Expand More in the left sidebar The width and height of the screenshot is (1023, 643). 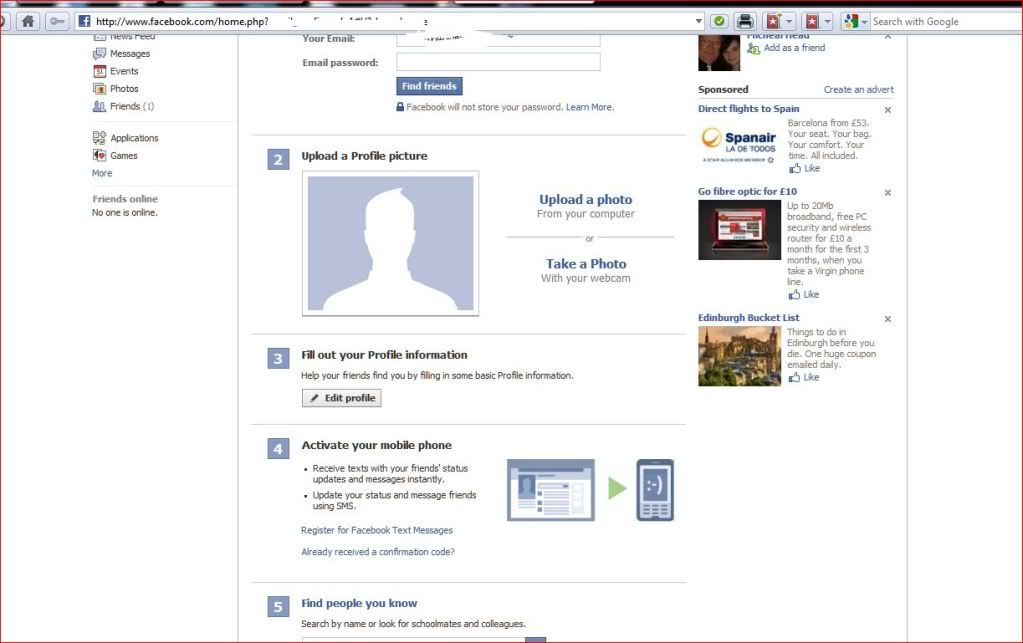point(102,173)
